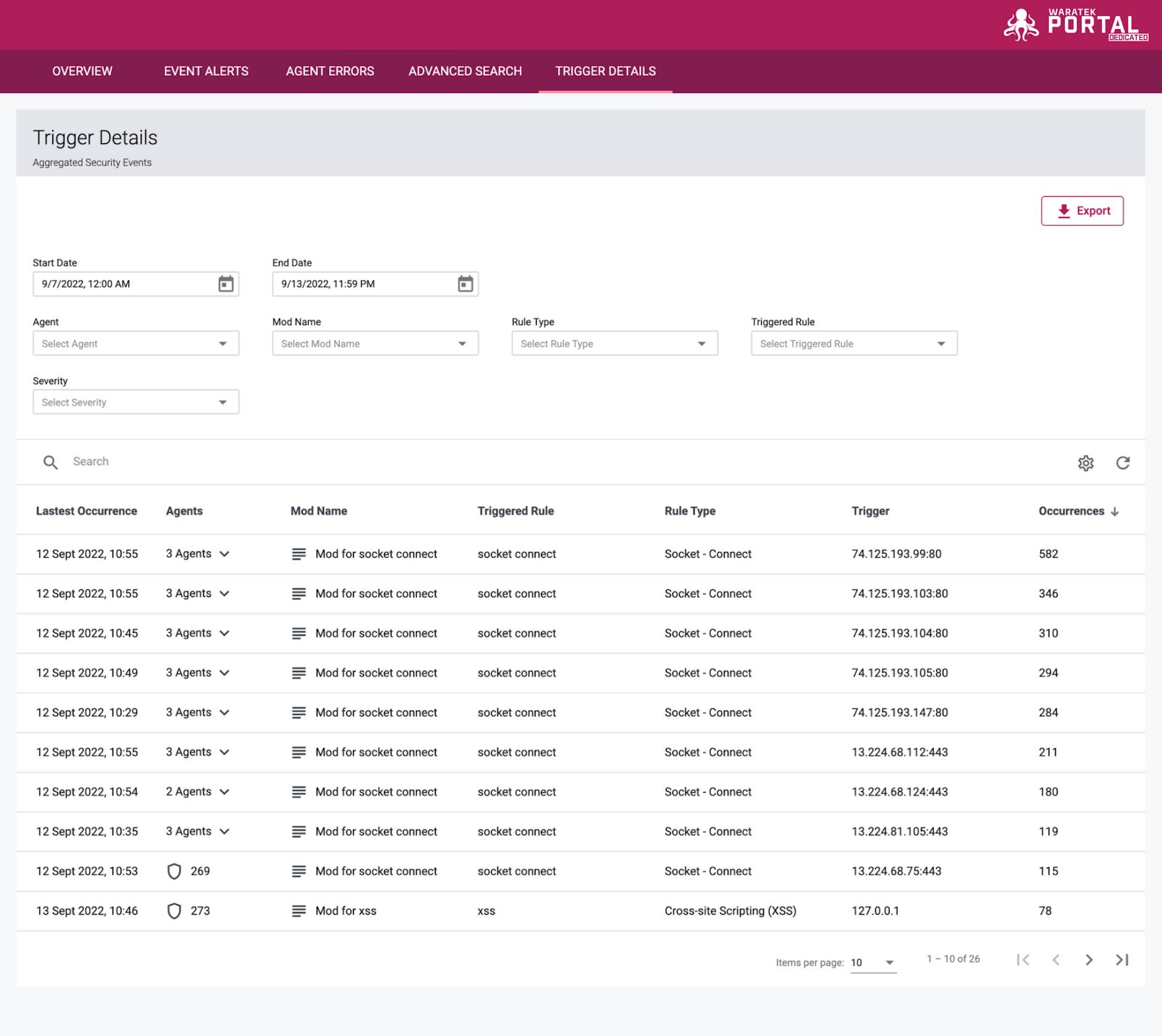Screen dimensions: 1162x1036
Task: Click the table search magnifier icon
Action: (50, 462)
